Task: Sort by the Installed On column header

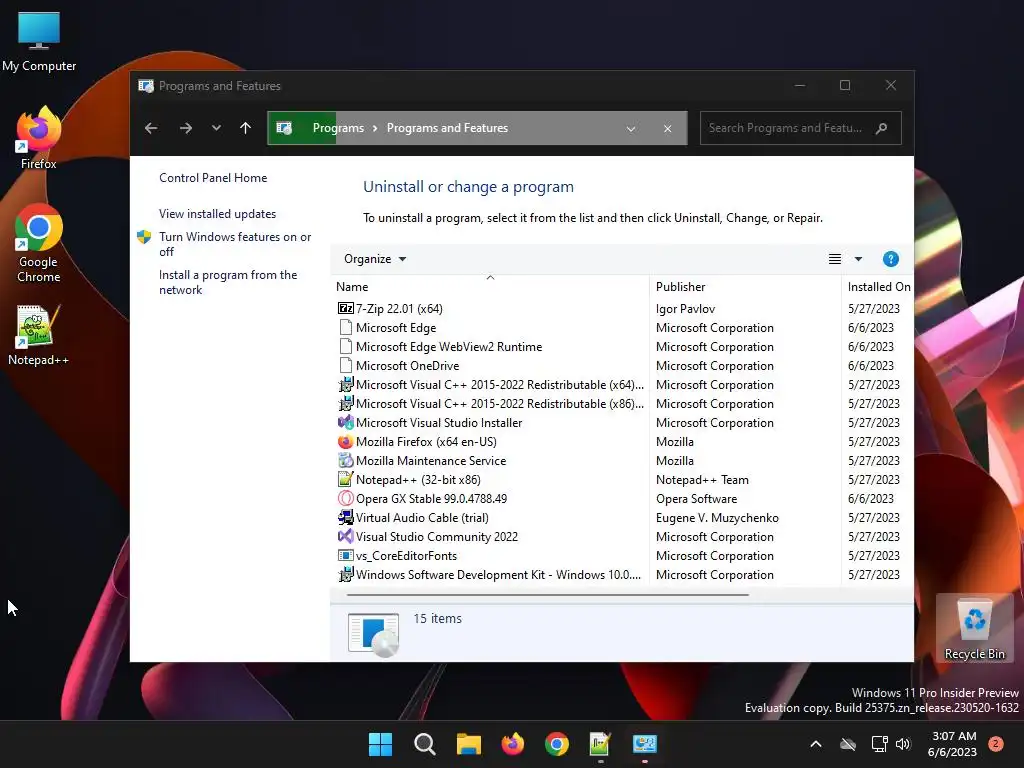Action: [878, 287]
